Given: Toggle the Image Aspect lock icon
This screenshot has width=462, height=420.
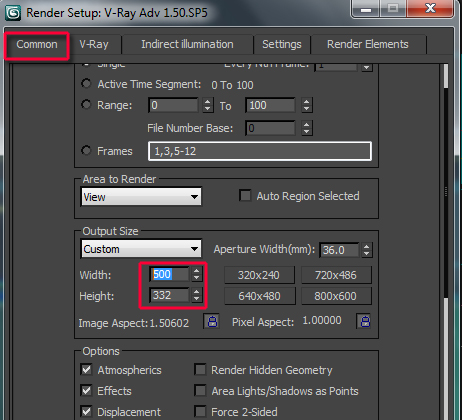Looking at the screenshot, I should [212, 321].
